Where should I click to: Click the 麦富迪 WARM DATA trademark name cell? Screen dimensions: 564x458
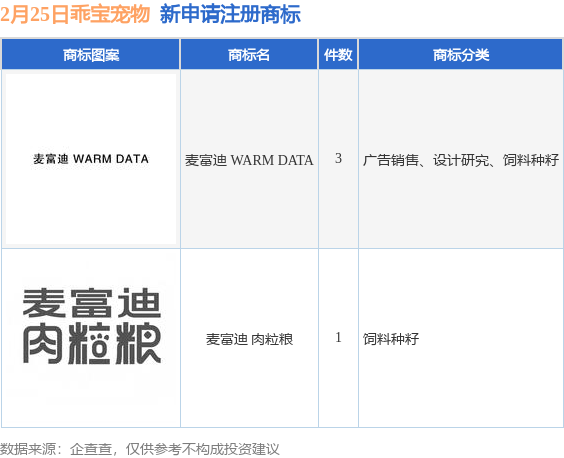point(249,160)
